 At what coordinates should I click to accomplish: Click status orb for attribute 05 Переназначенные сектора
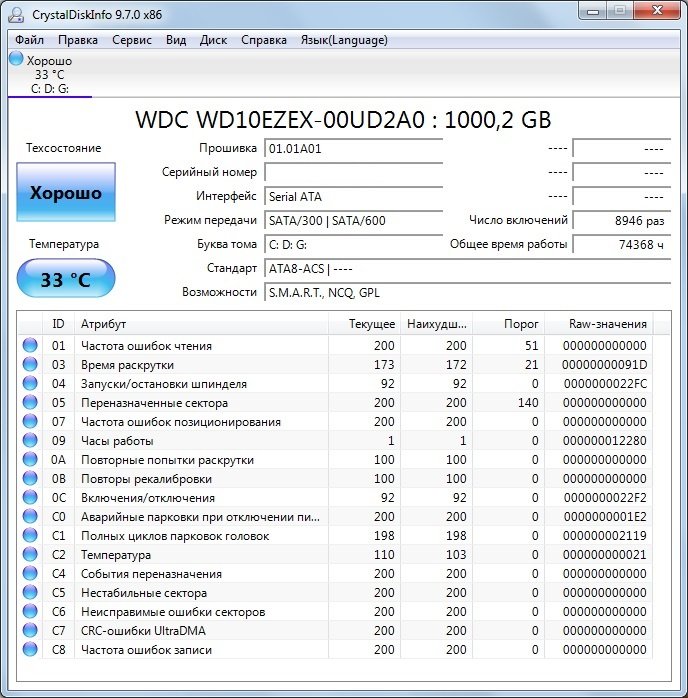pos(30,403)
